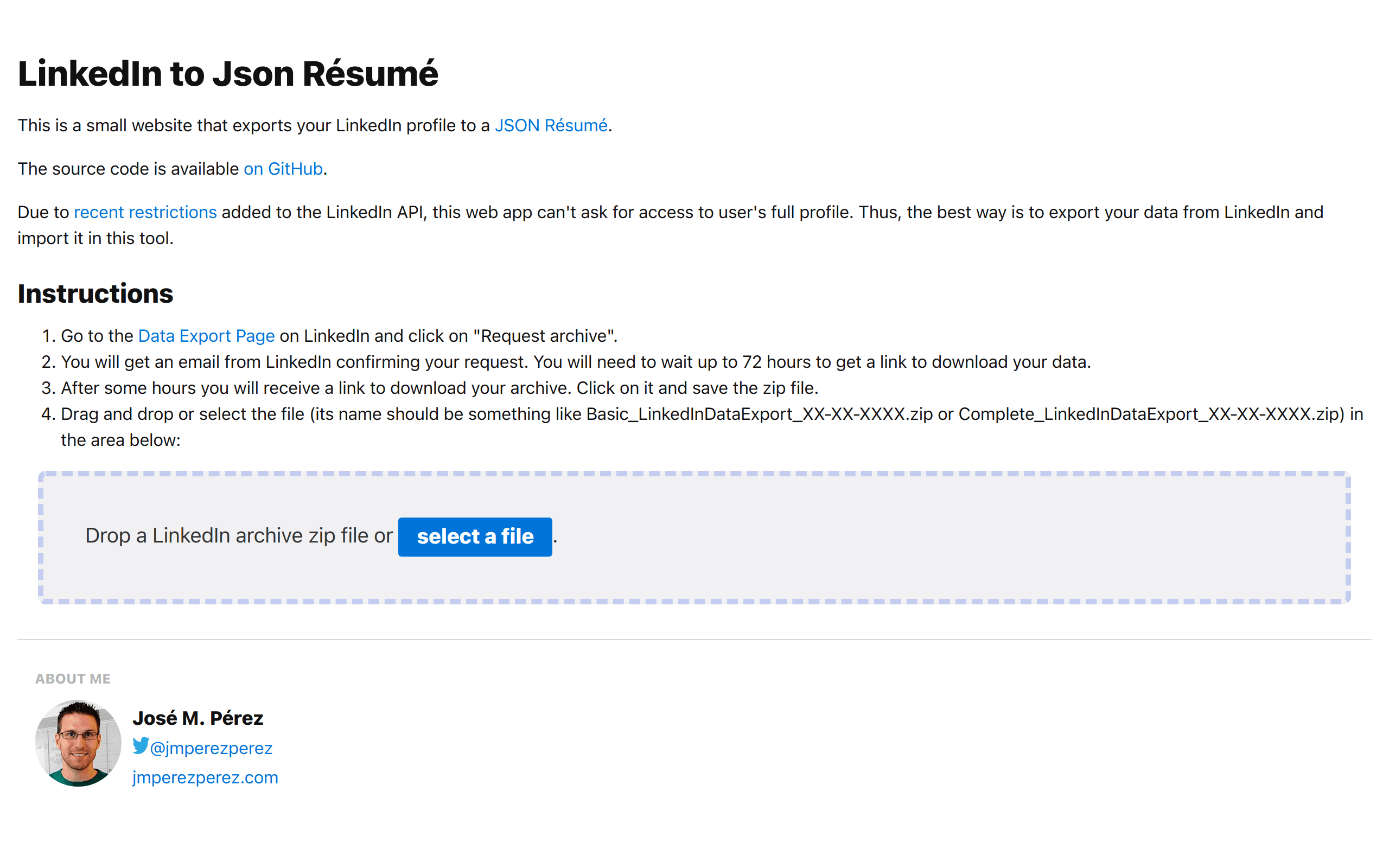Click the select a file button
The height and width of the screenshot is (868, 1389).
point(475,537)
